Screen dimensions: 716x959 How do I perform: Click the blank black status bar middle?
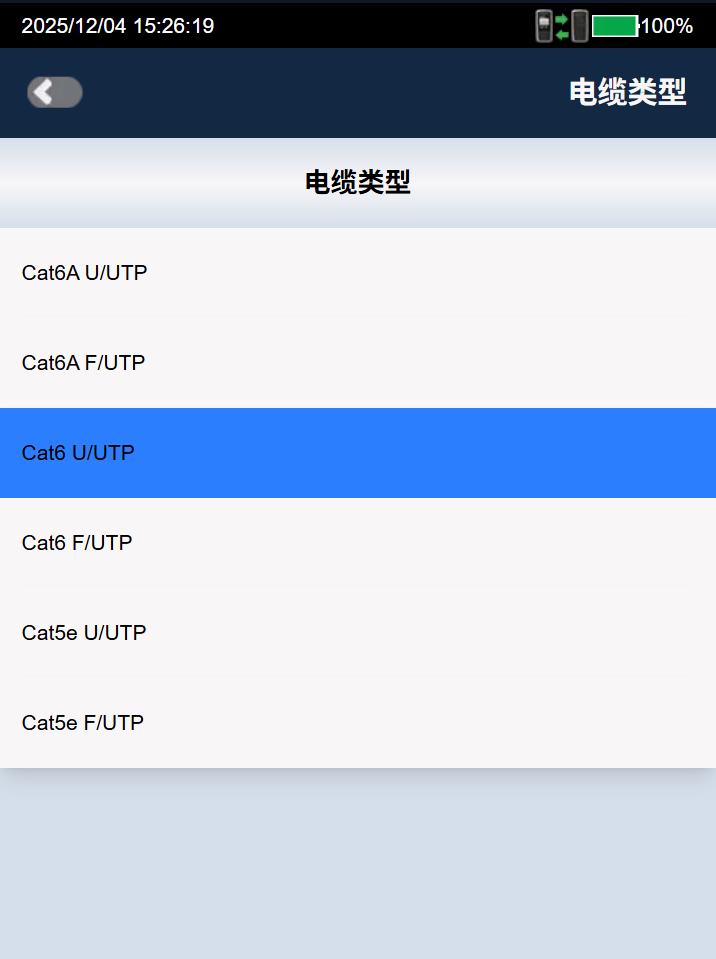(370, 26)
